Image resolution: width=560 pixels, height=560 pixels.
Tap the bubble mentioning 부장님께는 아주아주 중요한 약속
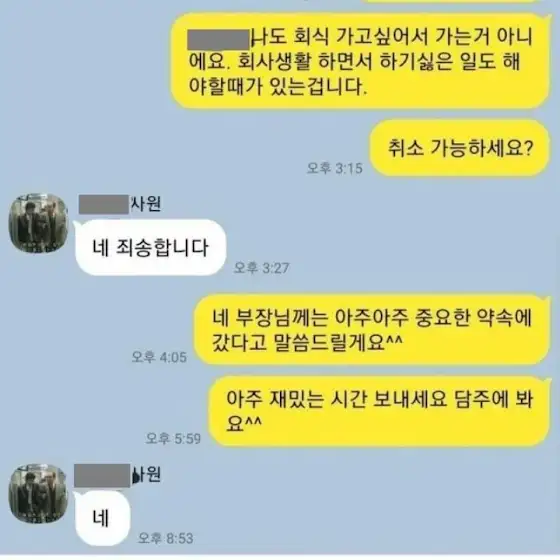click(x=371, y=330)
